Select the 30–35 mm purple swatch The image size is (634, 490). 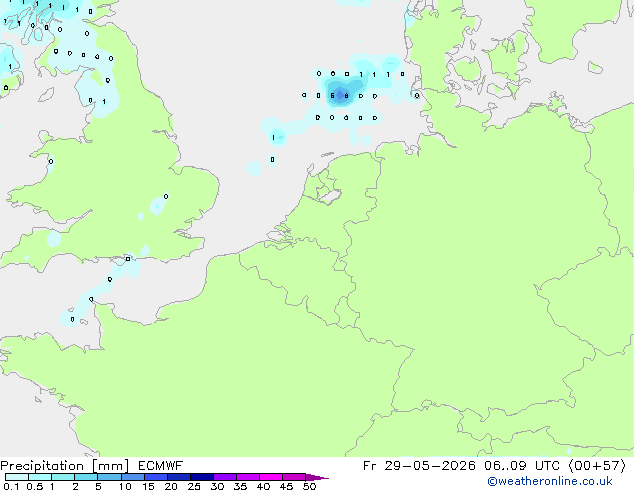pos(224,477)
